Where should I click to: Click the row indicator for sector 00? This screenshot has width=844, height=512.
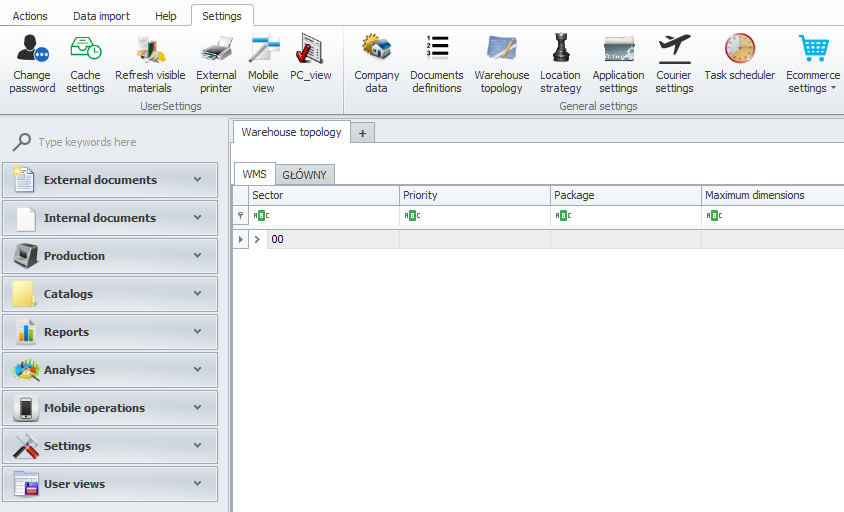pyautogui.click(x=241, y=239)
